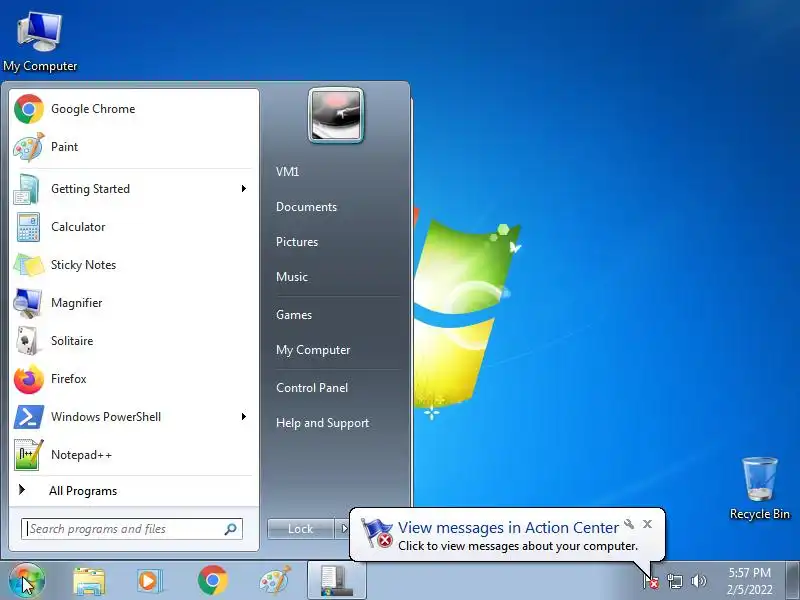Open the Music library
Image resolution: width=800 pixels, height=600 pixels.
[x=292, y=277]
